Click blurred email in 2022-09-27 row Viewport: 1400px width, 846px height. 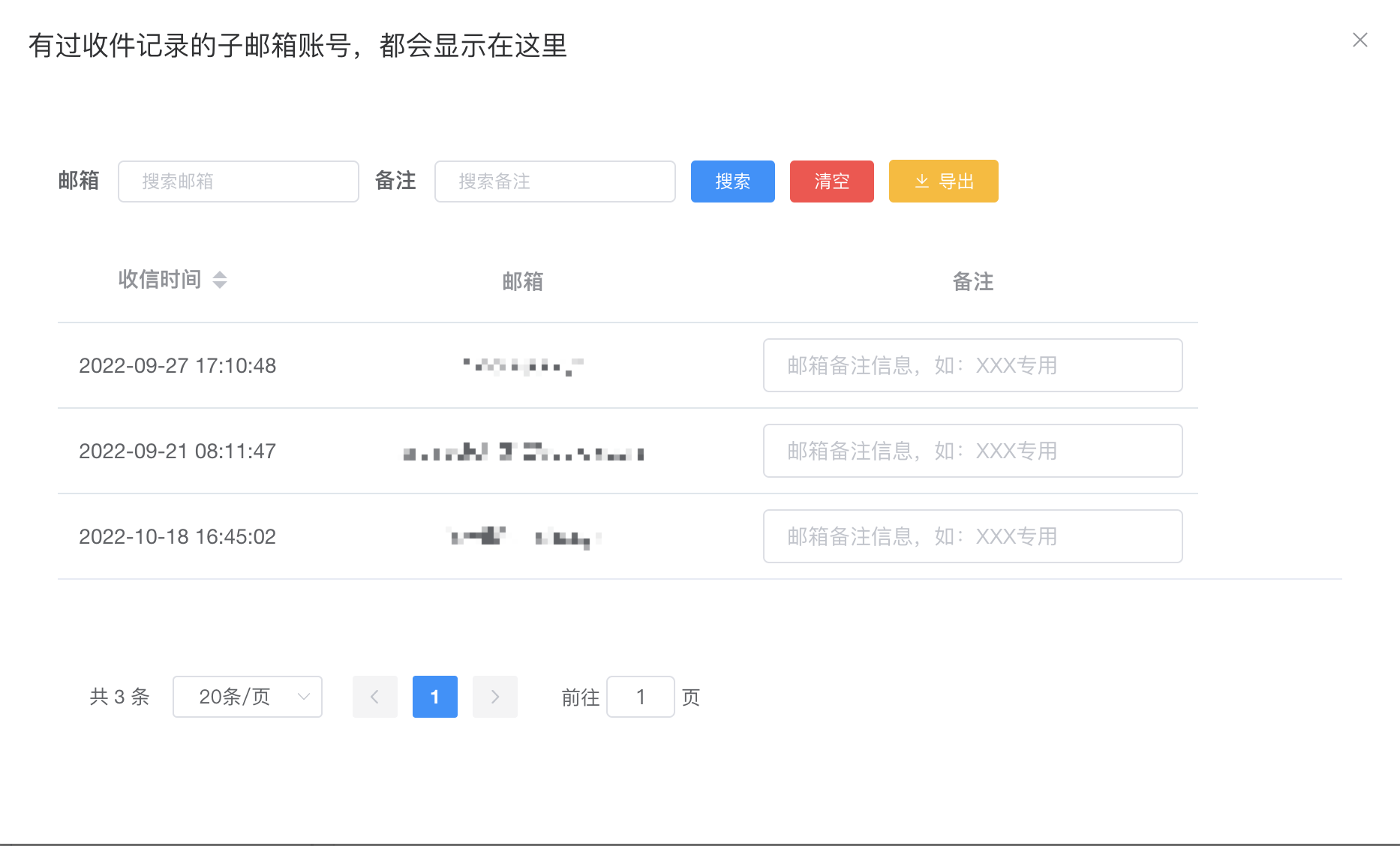(x=523, y=366)
